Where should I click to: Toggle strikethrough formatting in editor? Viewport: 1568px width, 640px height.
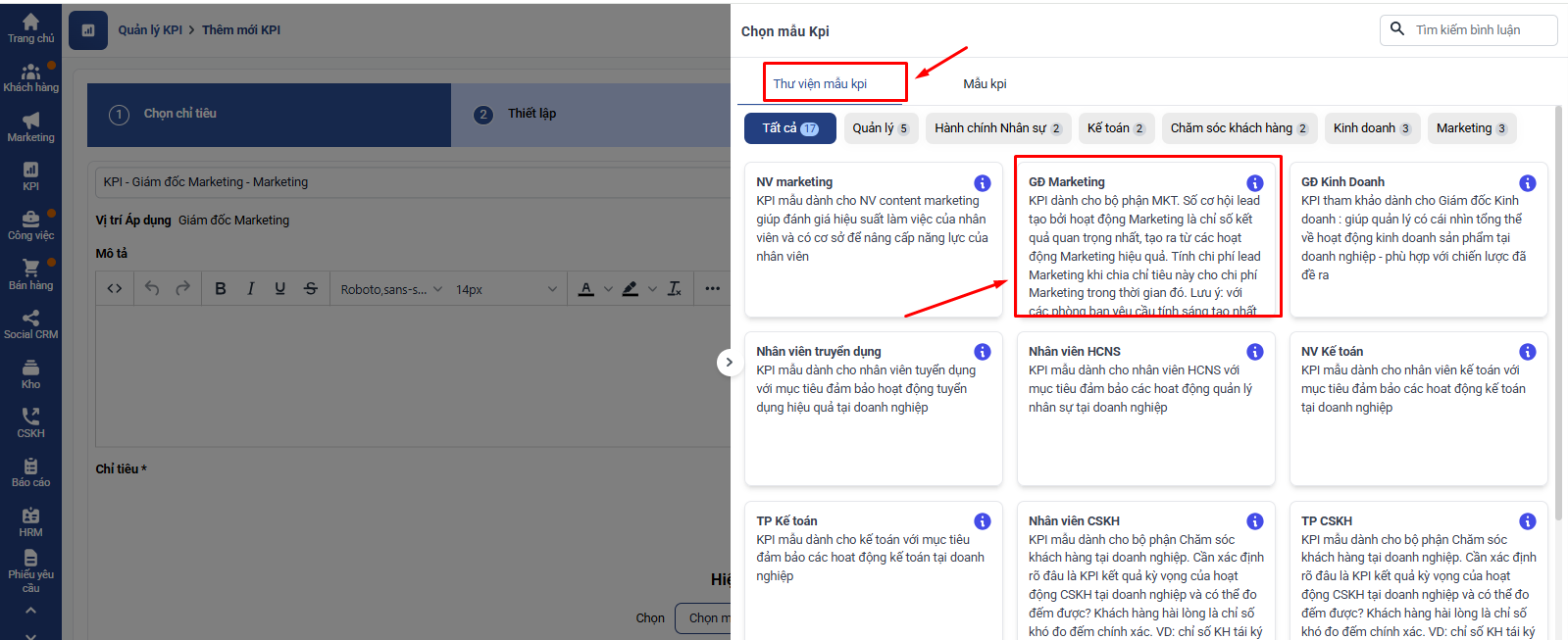(311, 288)
